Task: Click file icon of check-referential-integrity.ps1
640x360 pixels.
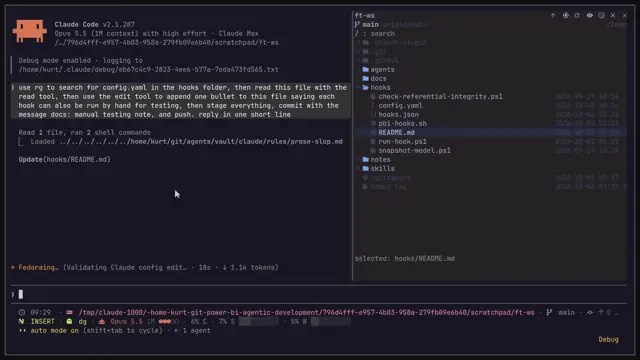Action: coord(373,97)
